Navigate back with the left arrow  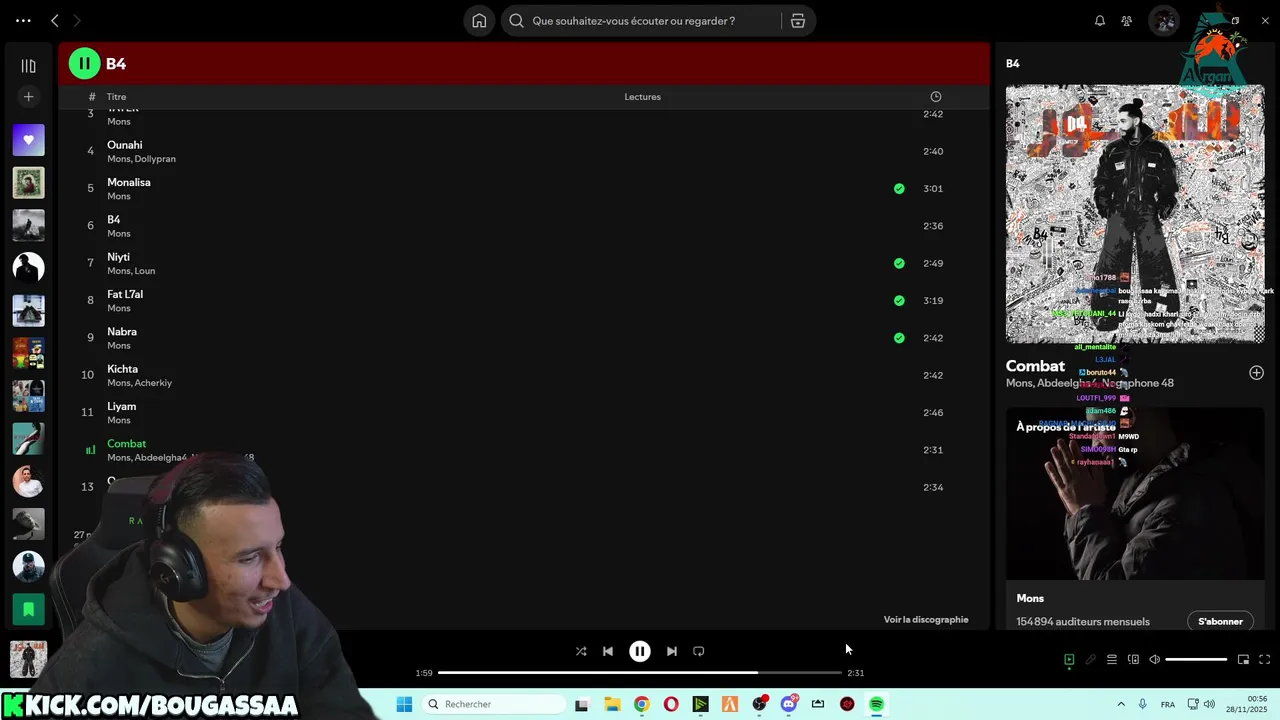click(x=55, y=21)
